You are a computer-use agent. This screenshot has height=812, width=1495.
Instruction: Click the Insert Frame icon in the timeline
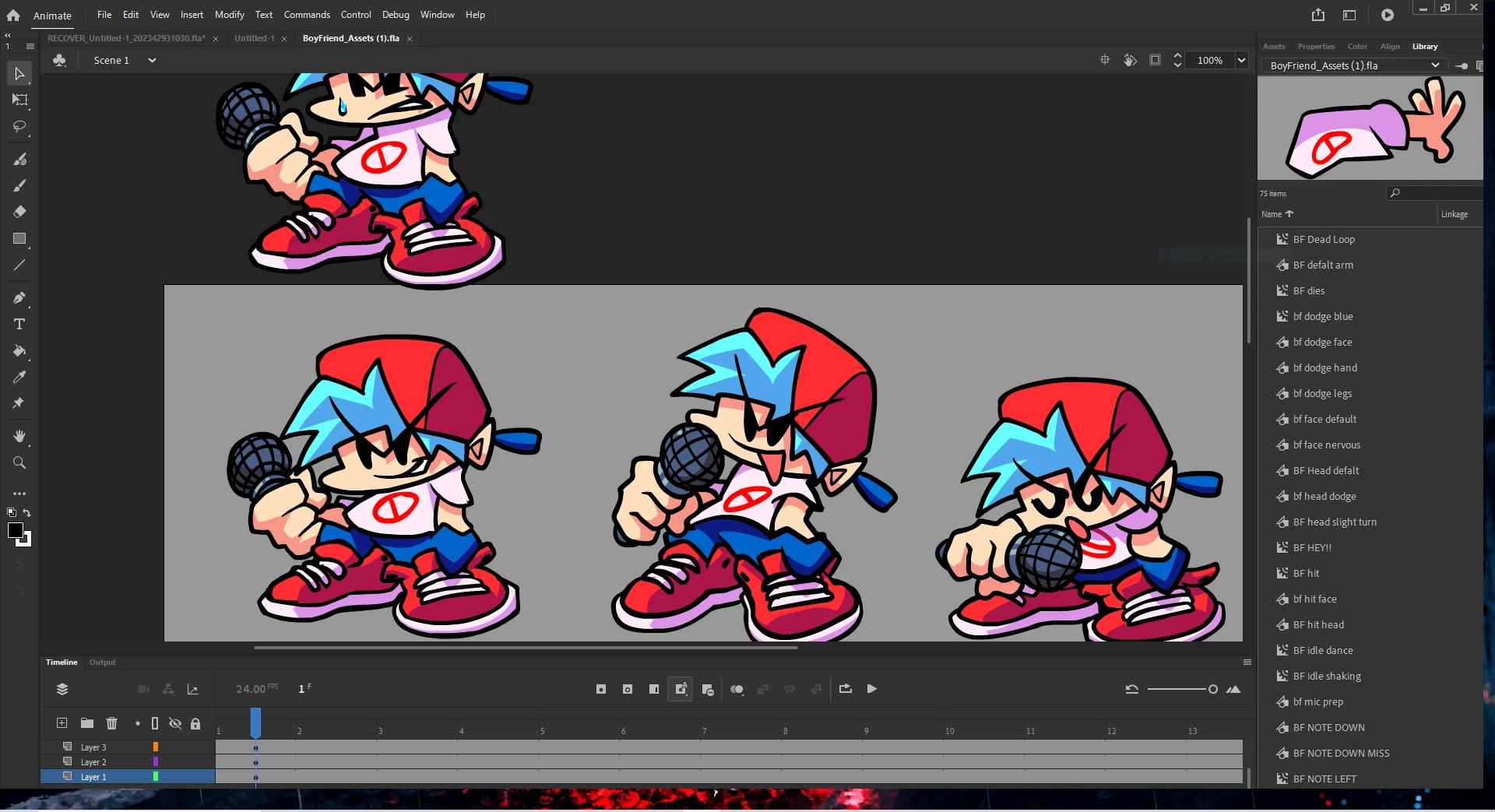click(x=654, y=689)
